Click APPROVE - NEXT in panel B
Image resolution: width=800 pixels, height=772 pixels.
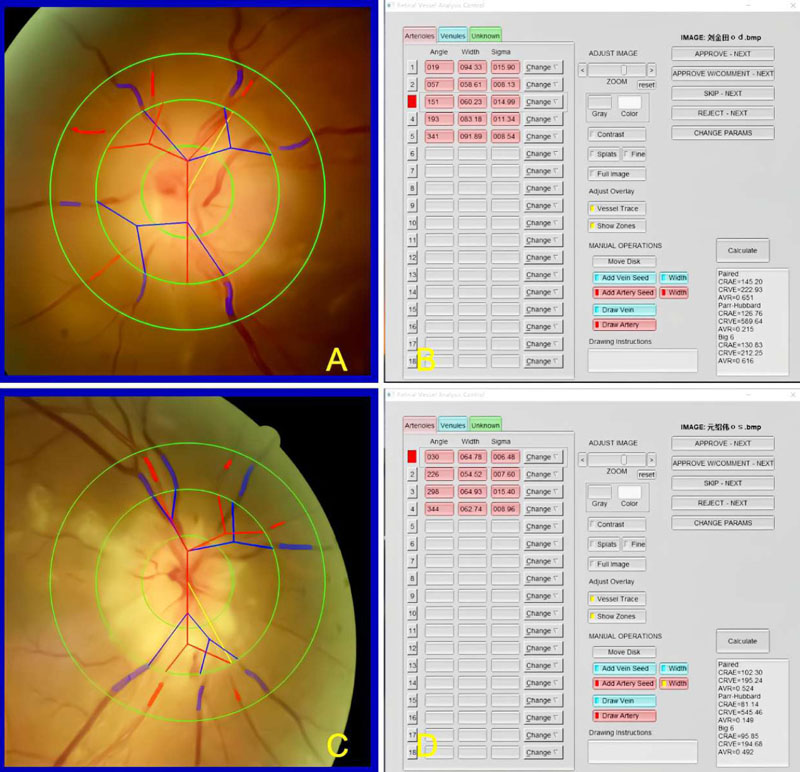pos(722,54)
